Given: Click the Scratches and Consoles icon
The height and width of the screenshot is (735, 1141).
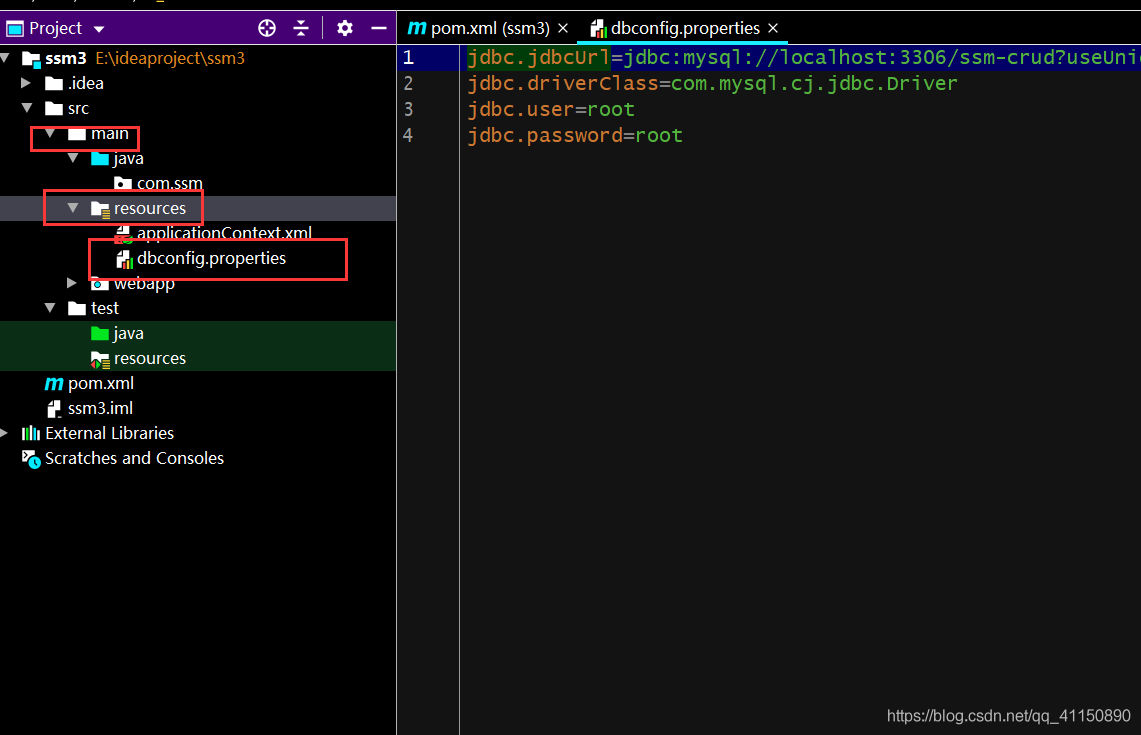Looking at the screenshot, I should (31, 459).
